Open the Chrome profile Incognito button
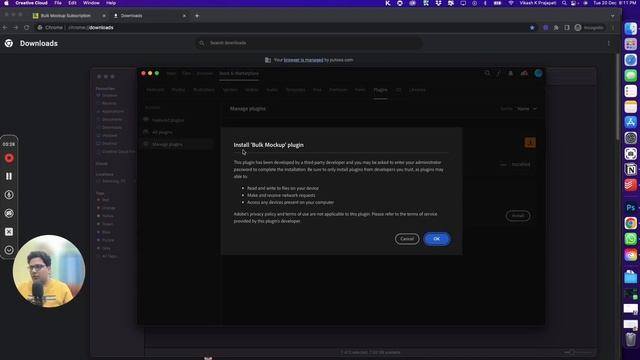The image size is (640, 360). click(x=589, y=27)
